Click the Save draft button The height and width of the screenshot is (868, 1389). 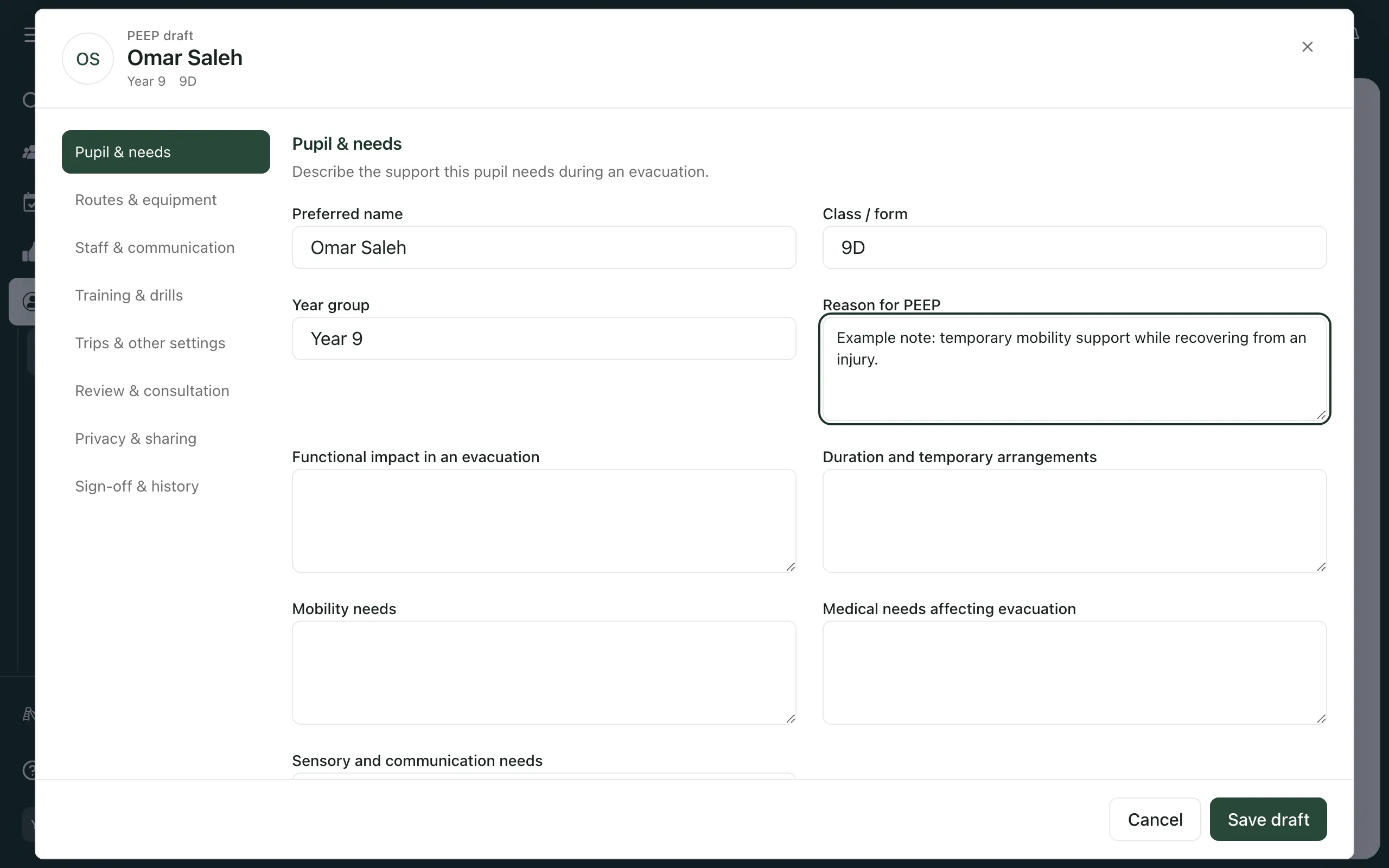point(1268,819)
